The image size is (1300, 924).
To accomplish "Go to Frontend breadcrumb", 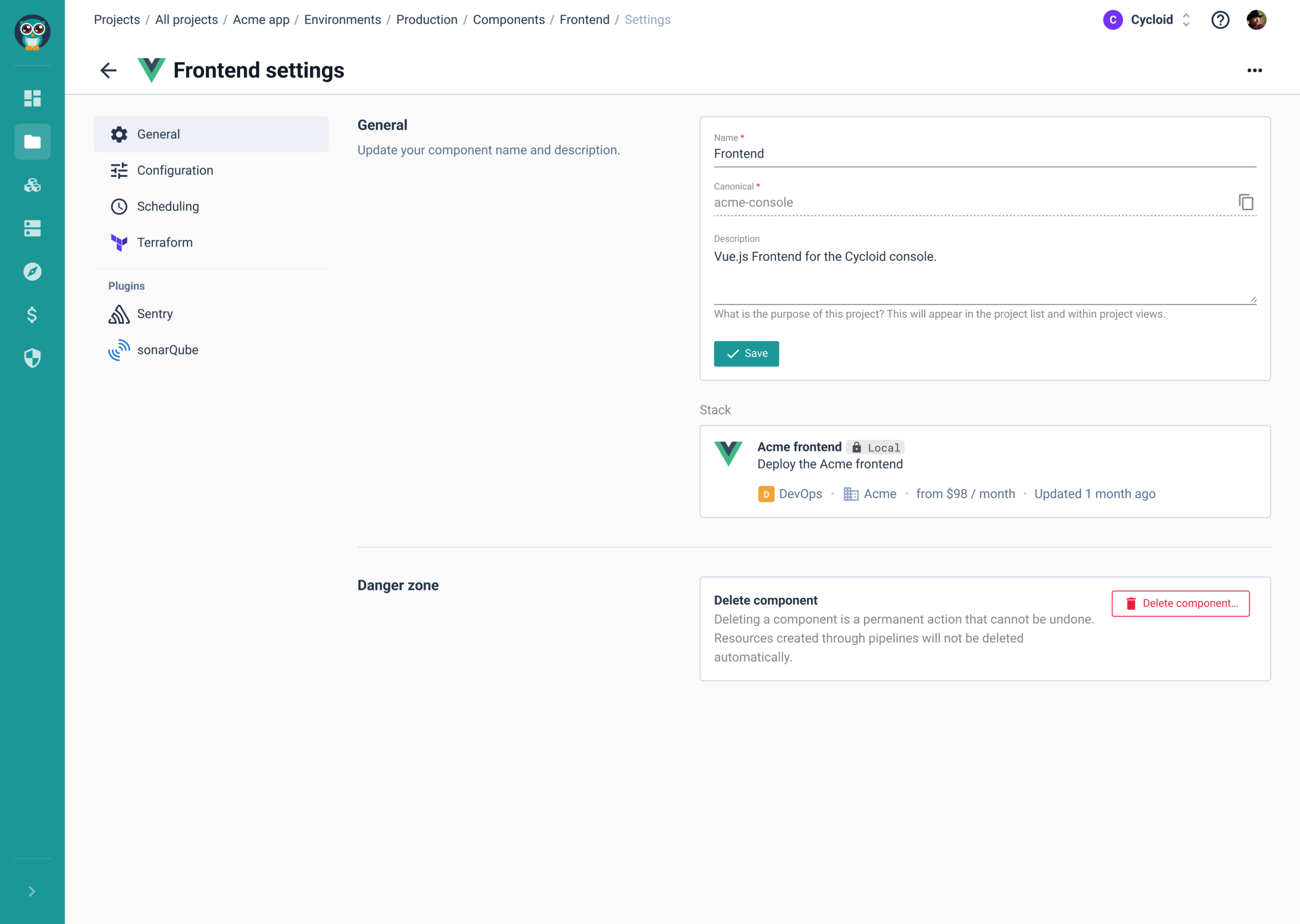I will [x=584, y=20].
